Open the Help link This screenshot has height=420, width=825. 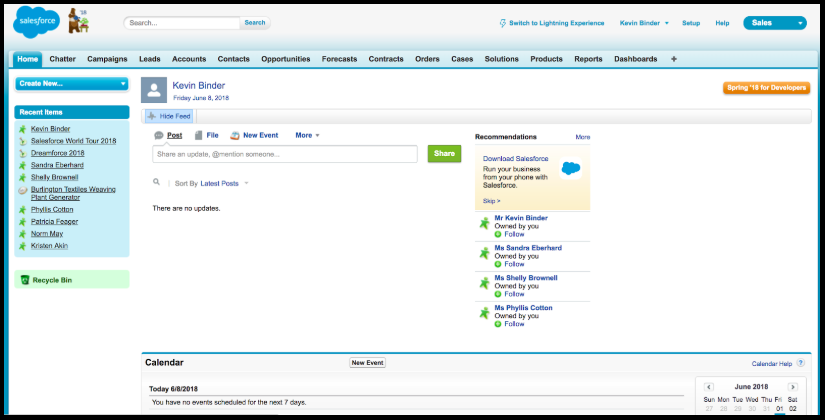tap(722, 23)
